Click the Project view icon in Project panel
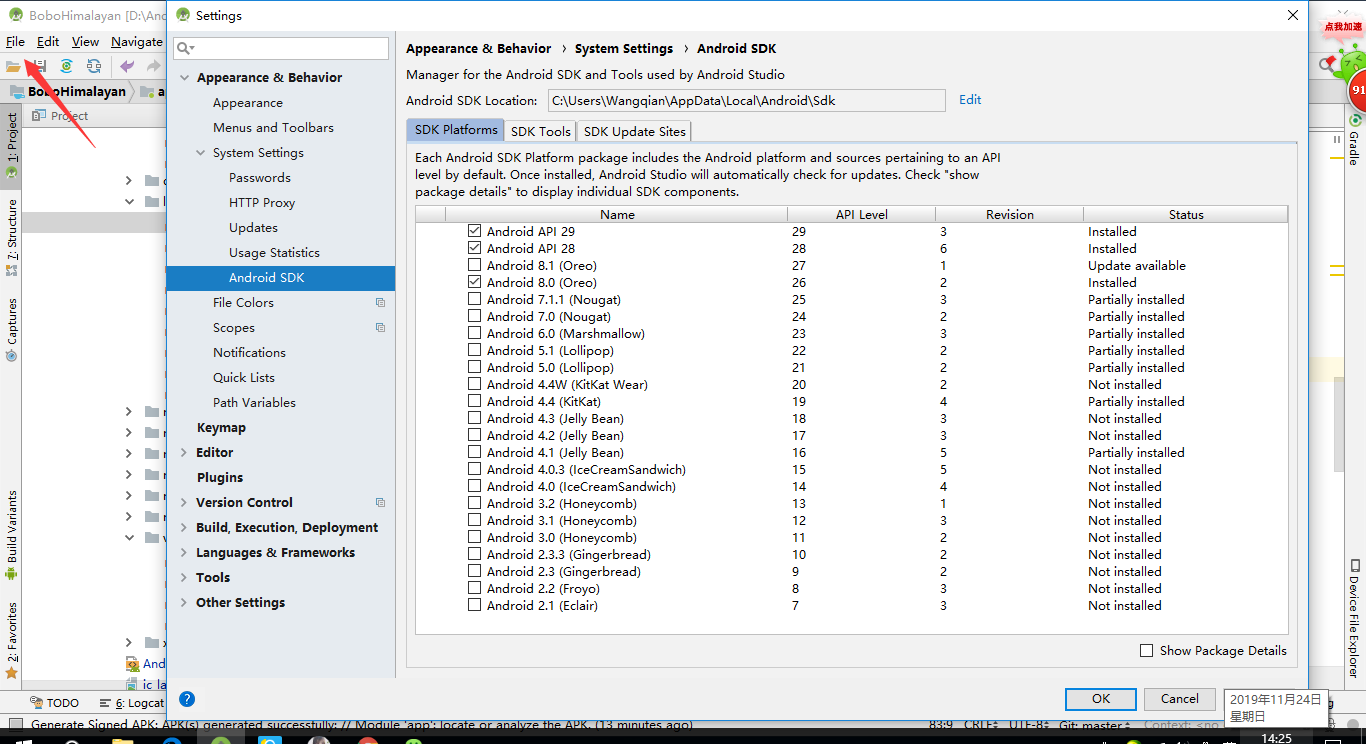Image resolution: width=1366 pixels, height=744 pixels. click(38, 116)
